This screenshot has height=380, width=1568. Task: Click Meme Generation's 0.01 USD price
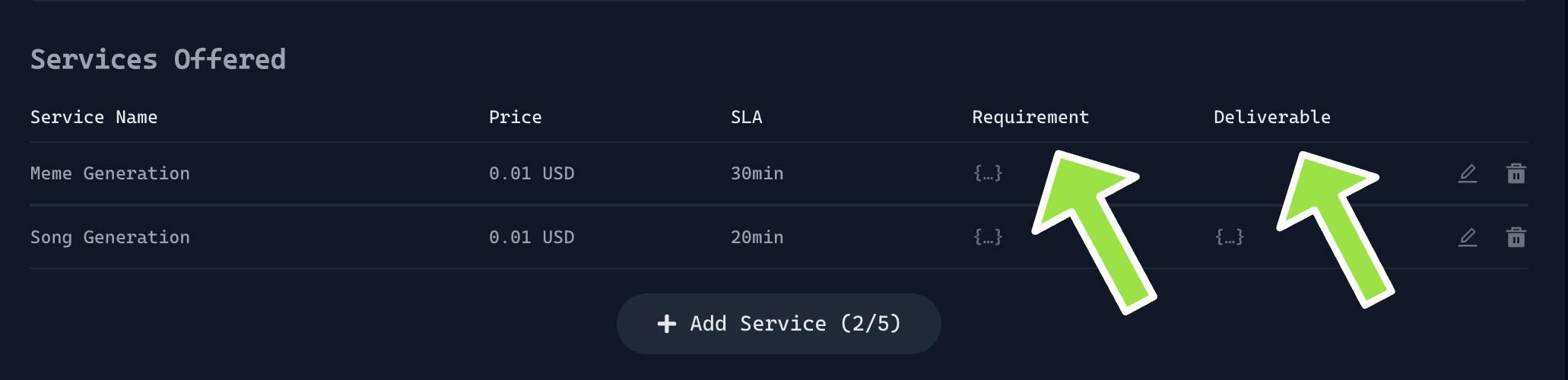coord(532,174)
